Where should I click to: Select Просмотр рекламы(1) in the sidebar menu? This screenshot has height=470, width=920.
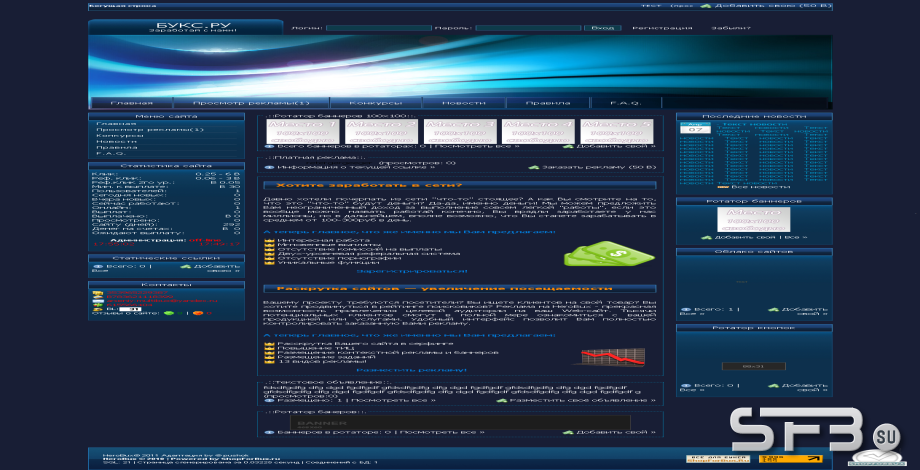150,130
